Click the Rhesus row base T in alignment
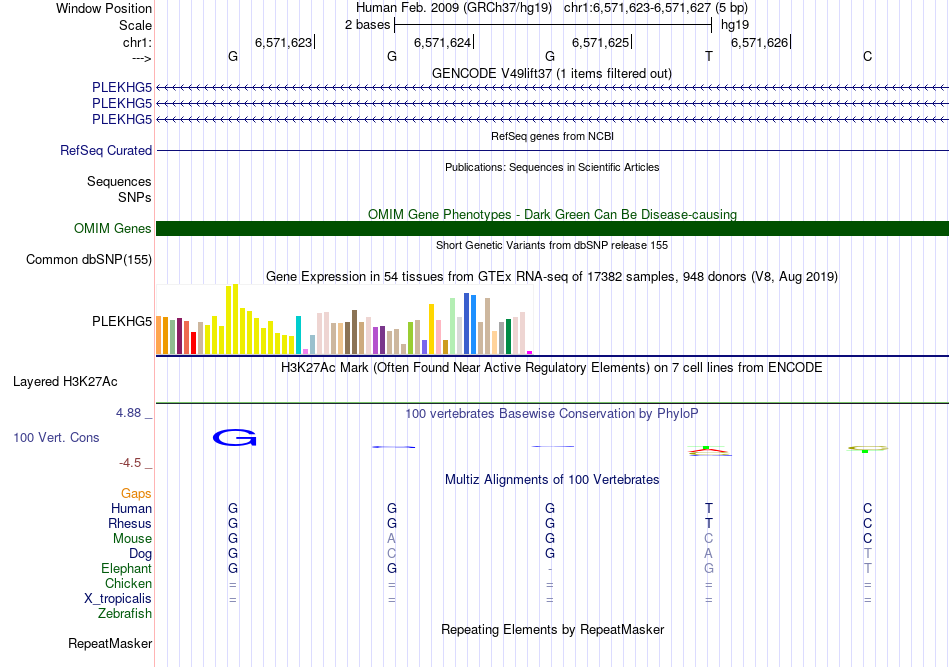The height and width of the screenshot is (667, 950). 709,523
